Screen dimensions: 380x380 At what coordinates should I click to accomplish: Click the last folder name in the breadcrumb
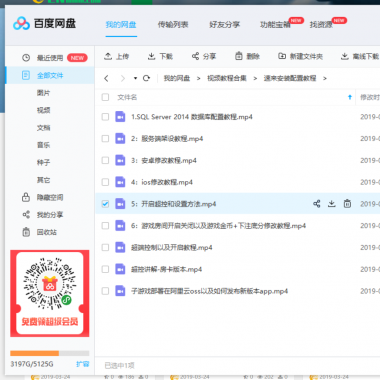tap(290, 78)
